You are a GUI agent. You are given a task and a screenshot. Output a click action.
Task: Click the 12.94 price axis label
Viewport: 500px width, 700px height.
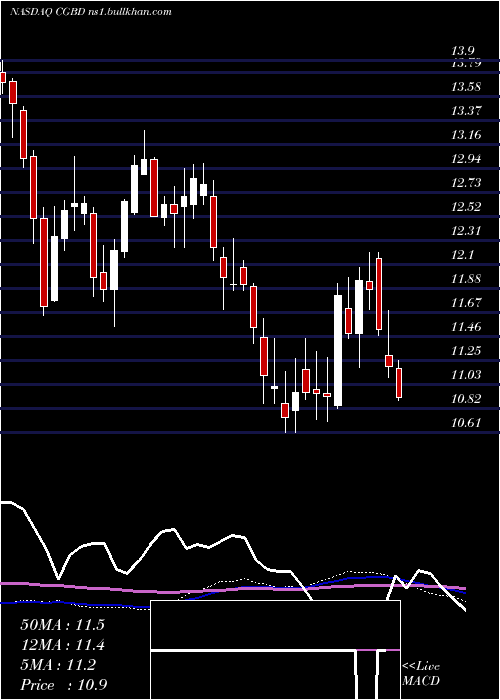466,159
